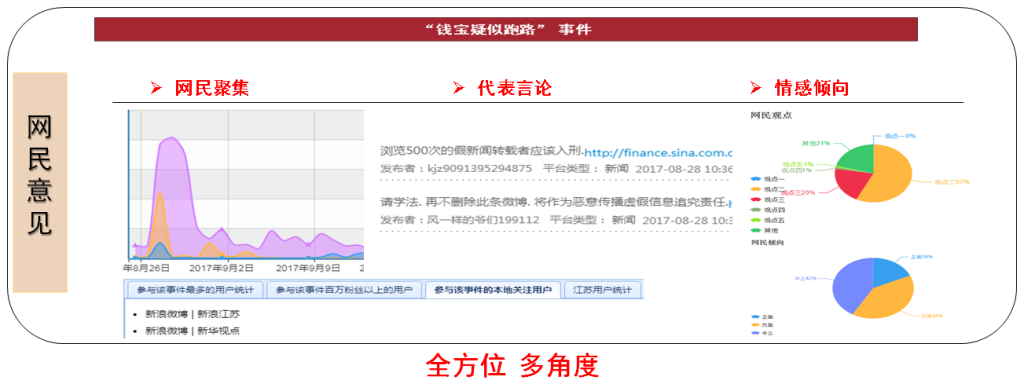Screen dimensions: 1024x384
Task: Click the 观点四1% pie label
Action: pyautogui.click(x=796, y=170)
